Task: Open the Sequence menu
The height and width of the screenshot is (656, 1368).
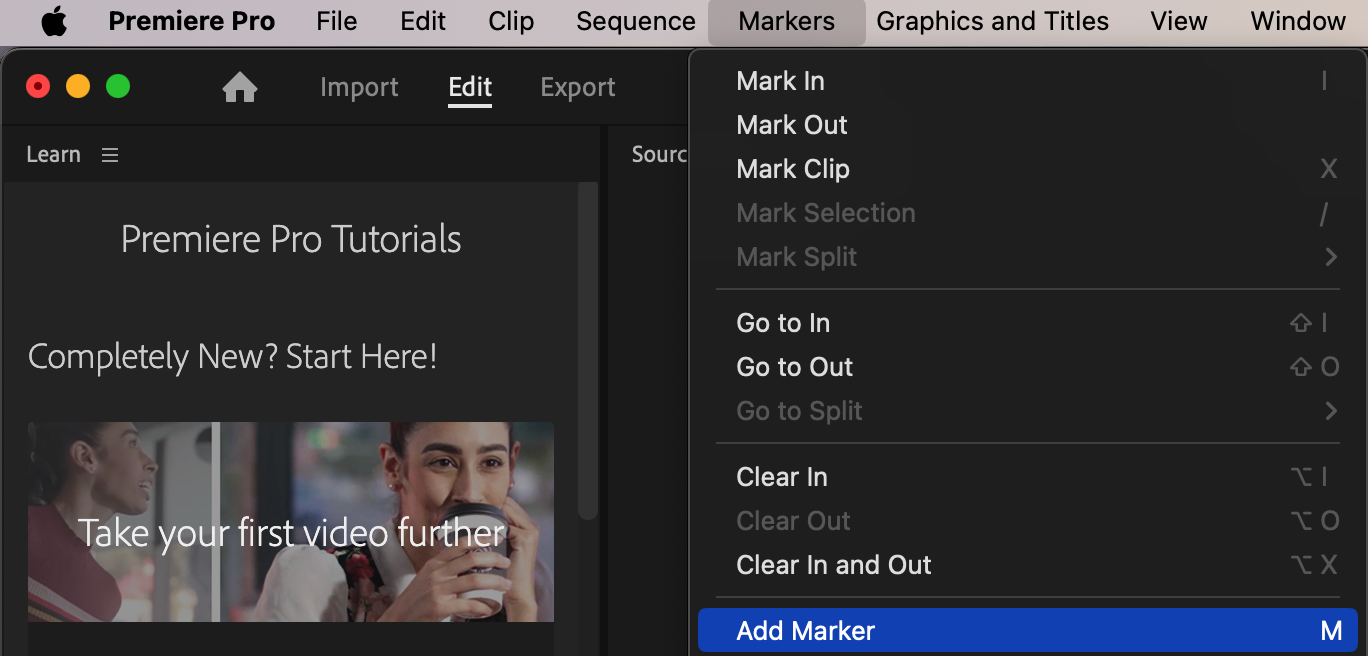Action: 636,21
